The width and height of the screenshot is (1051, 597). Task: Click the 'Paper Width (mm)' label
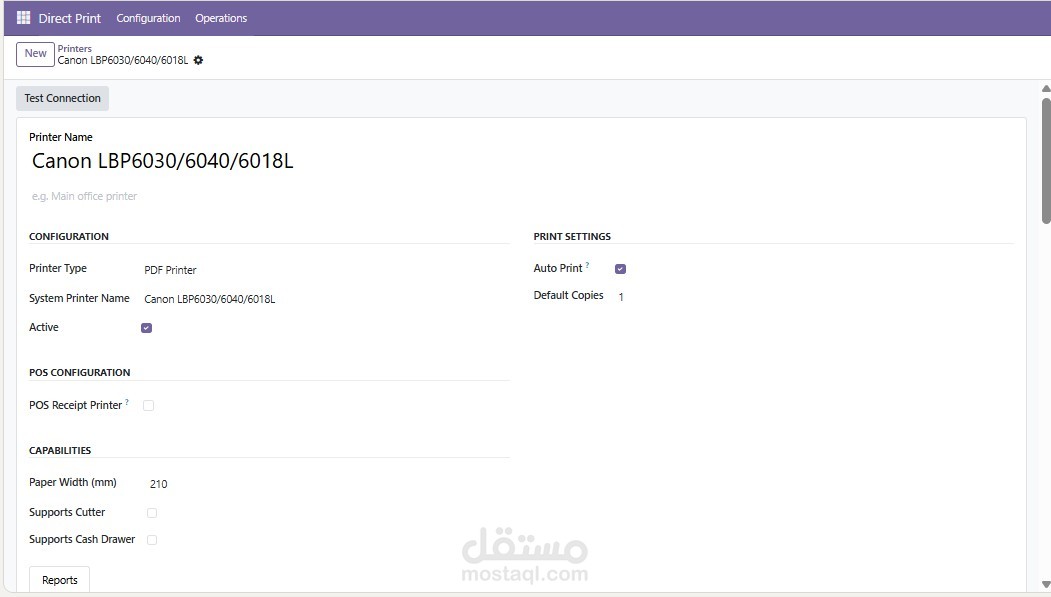[x=72, y=482]
